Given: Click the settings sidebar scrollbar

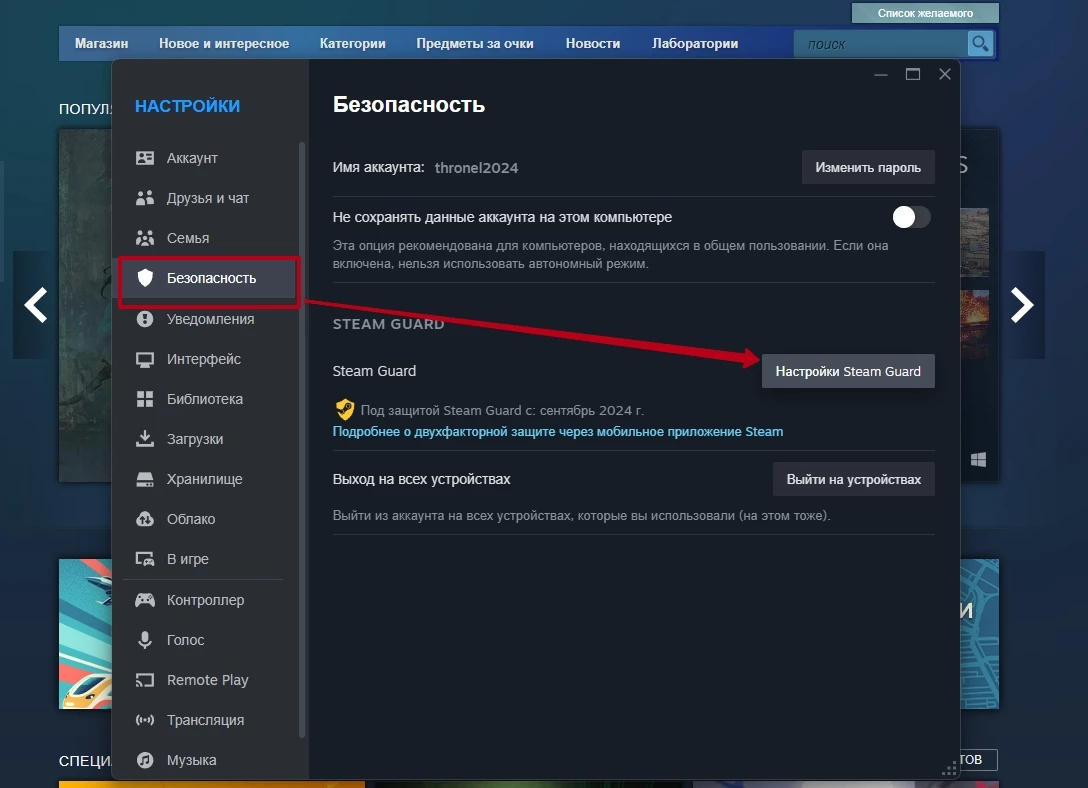Looking at the screenshot, I should tap(302, 440).
